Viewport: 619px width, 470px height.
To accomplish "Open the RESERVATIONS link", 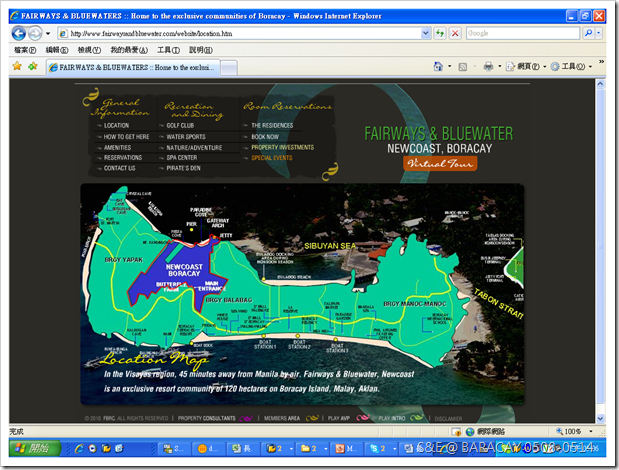I will point(123,157).
